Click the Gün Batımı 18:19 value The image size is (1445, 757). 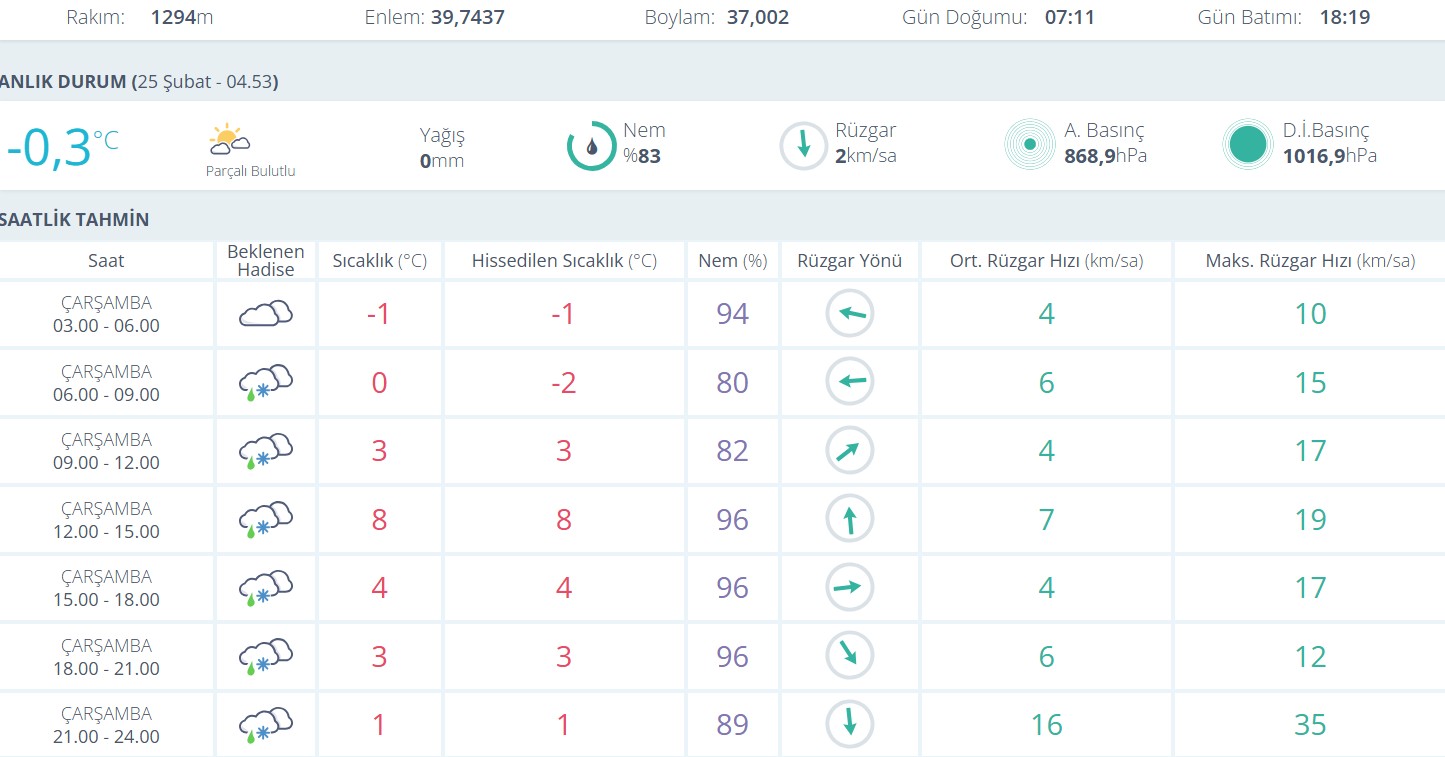[x=1343, y=17]
